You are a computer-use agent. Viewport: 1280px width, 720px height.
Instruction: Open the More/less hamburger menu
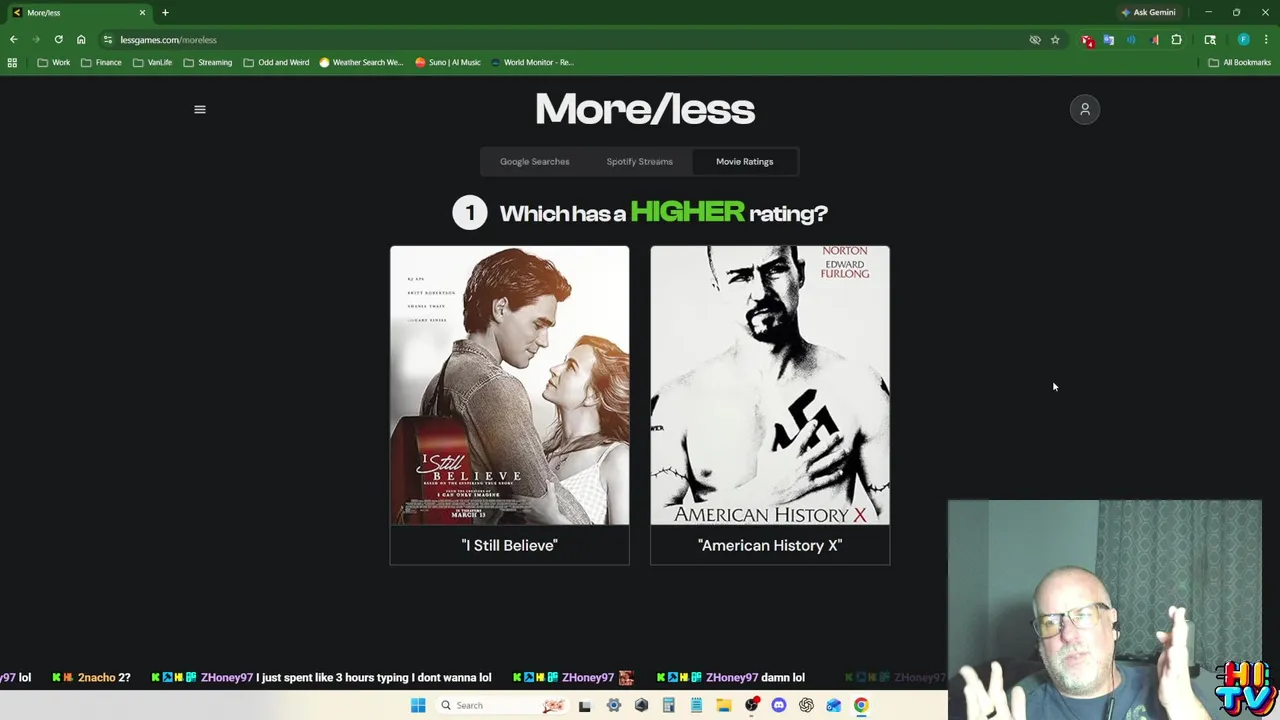[200, 110]
